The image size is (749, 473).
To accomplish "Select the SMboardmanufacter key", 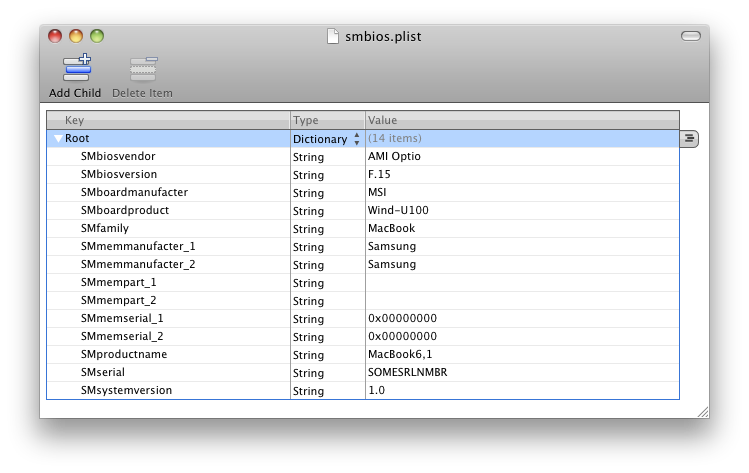I will click(x=134, y=192).
